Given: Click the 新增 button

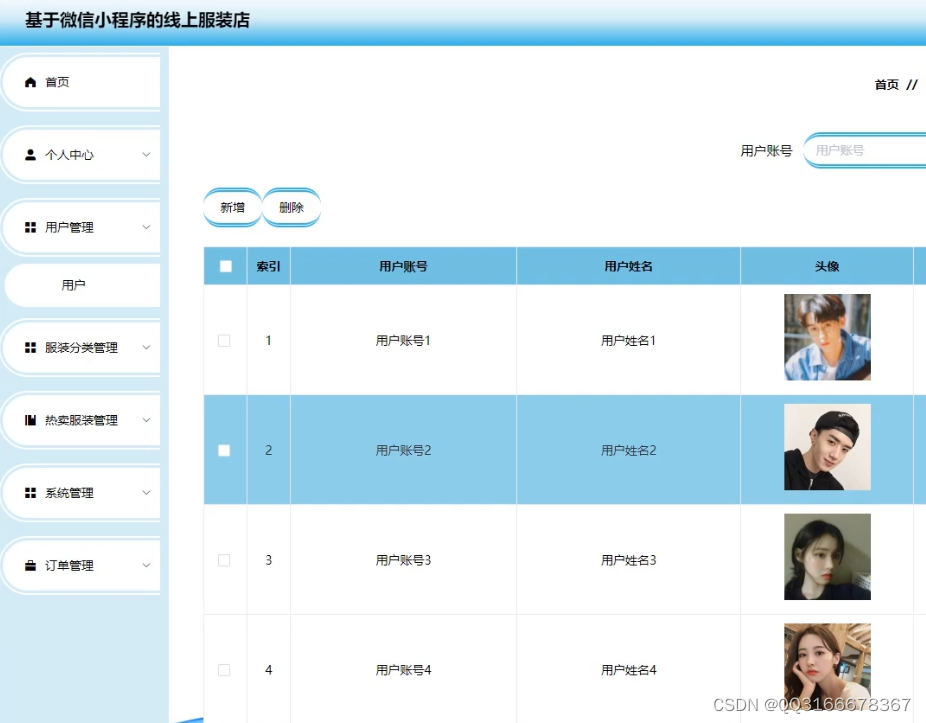Looking at the screenshot, I should tap(233, 207).
